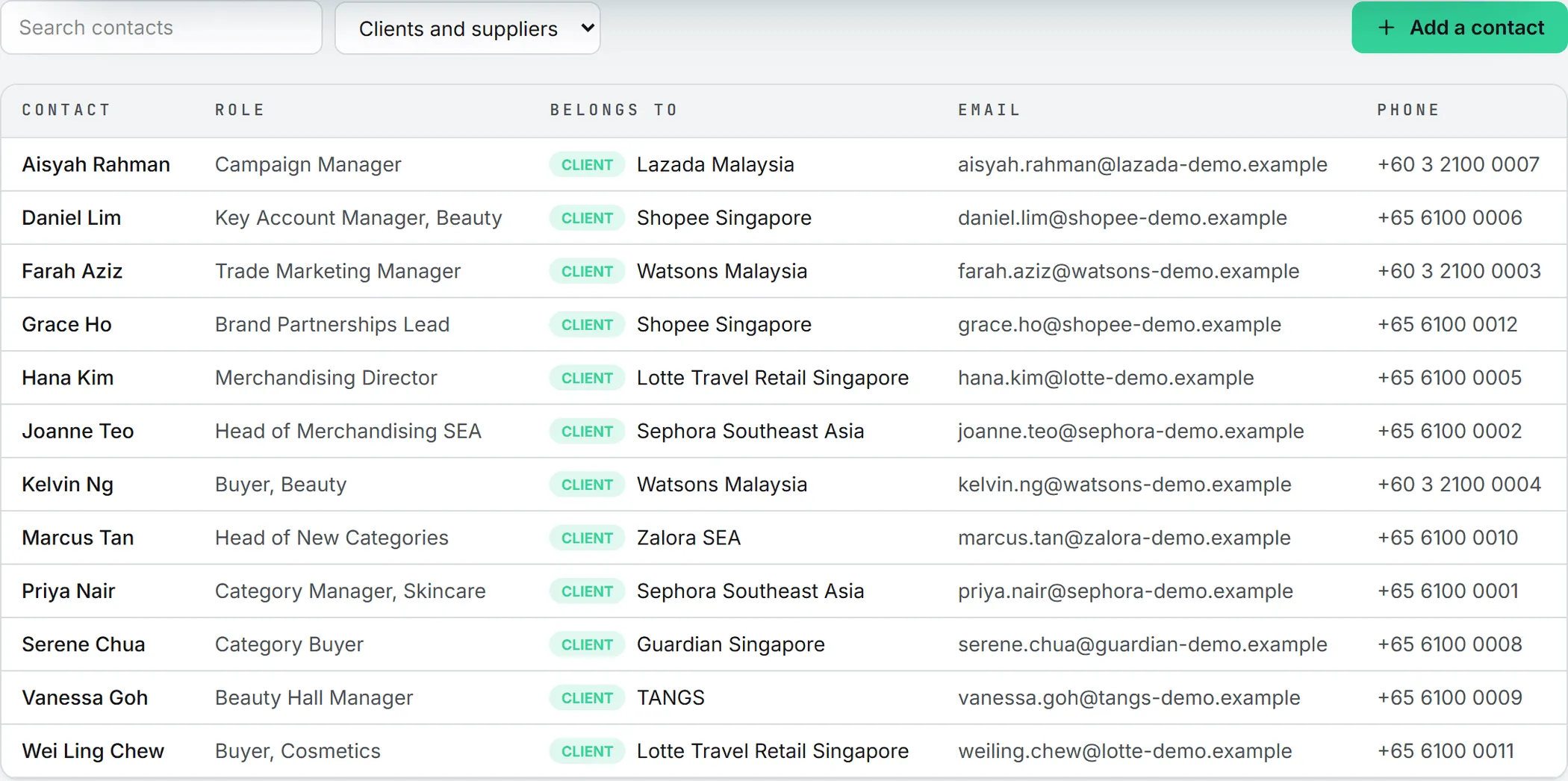Click the CLIENT badge in Aisyah Rahman's row
Viewport: 1568px width, 781px height.
click(587, 164)
